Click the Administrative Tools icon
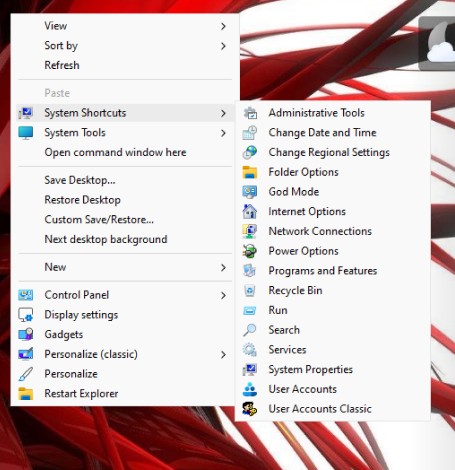This screenshot has height=470, width=455. [x=250, y=113]
